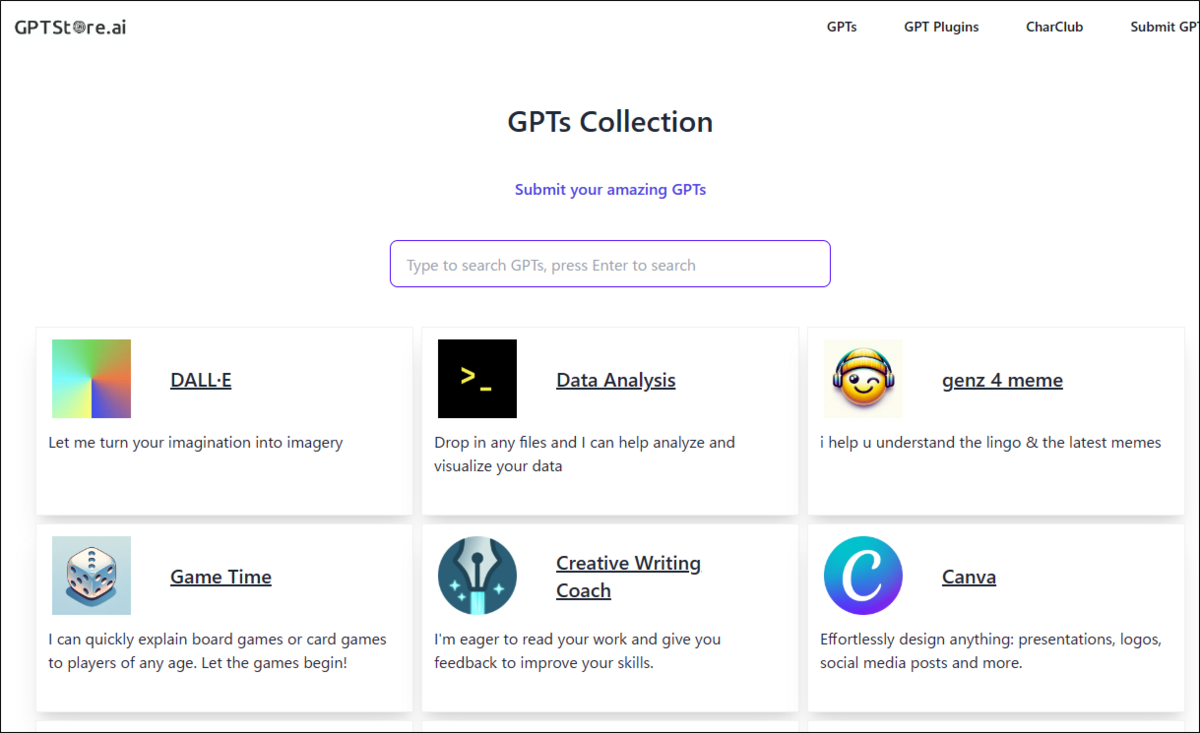Open the Creative Writing Coach title link
This screenshot has width=1200, height=733.
point(628,577)
